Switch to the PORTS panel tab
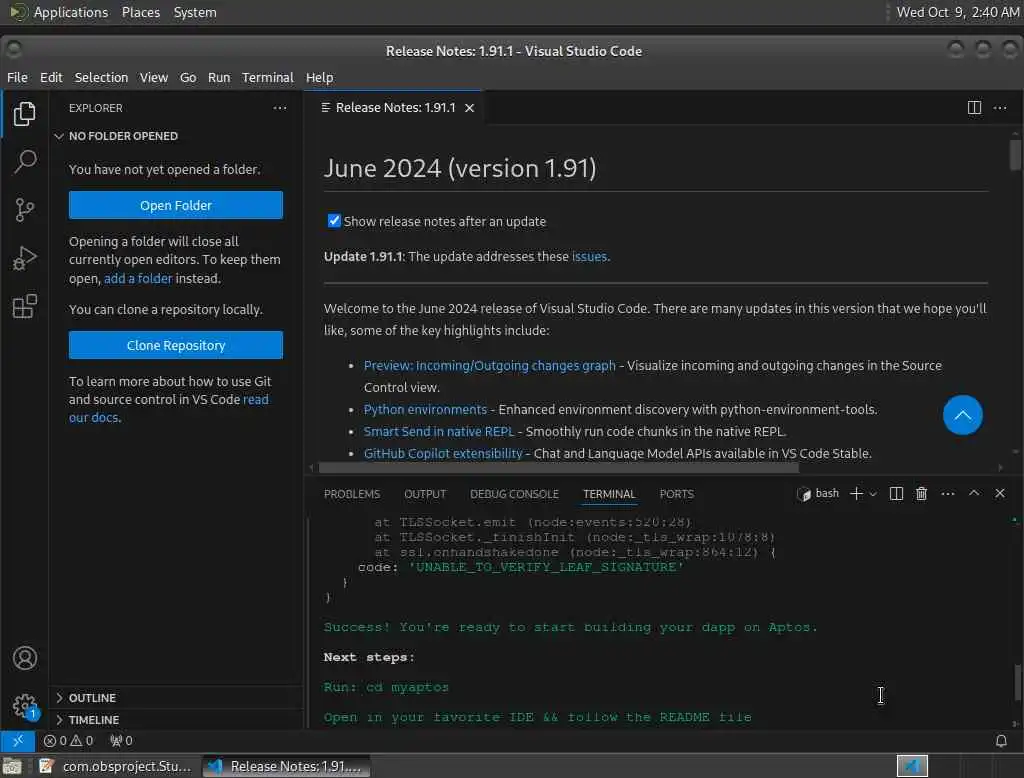This screenshot has height=778, width=1024. point(676,494)
